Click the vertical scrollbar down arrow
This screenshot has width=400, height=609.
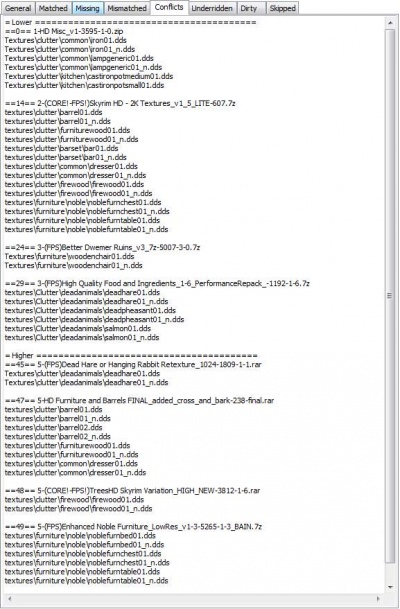tap(390, 587)
